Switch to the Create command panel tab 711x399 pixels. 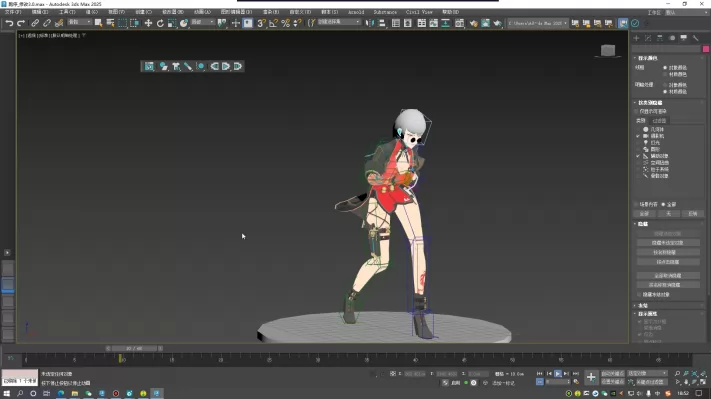coord(636,38)
